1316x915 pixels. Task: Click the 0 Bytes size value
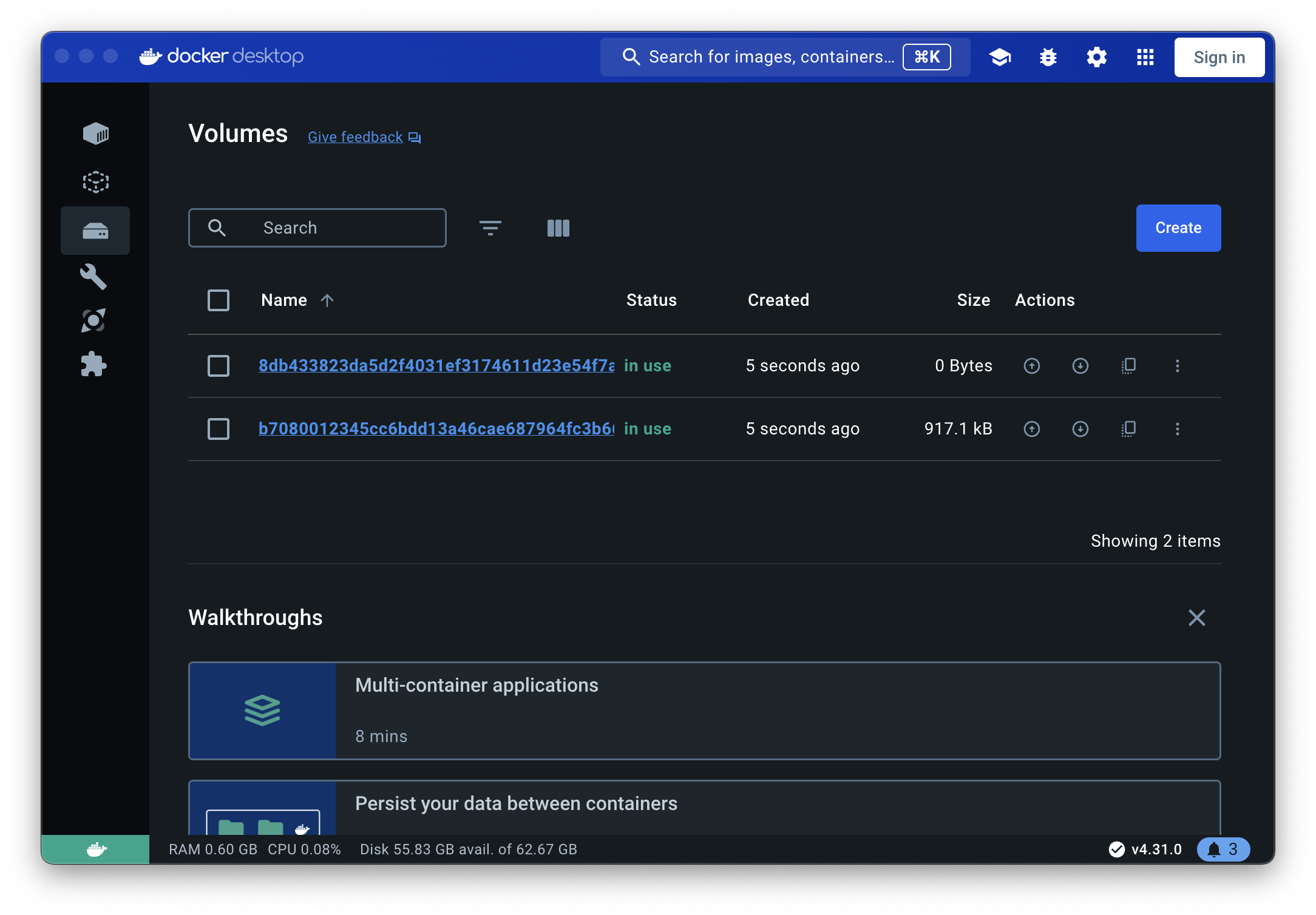964,366
